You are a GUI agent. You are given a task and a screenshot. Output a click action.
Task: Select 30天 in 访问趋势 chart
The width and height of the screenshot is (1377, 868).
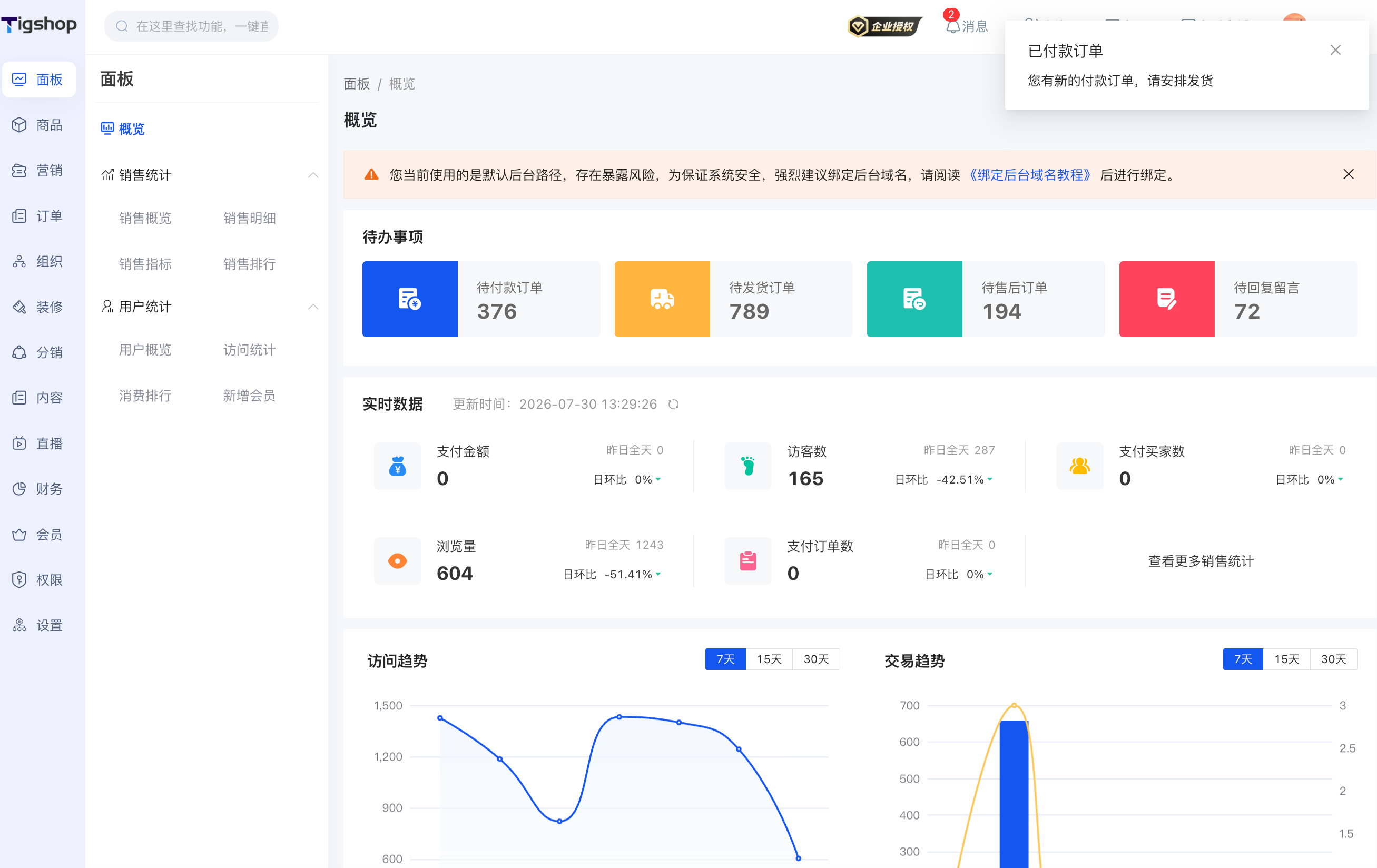816,659
